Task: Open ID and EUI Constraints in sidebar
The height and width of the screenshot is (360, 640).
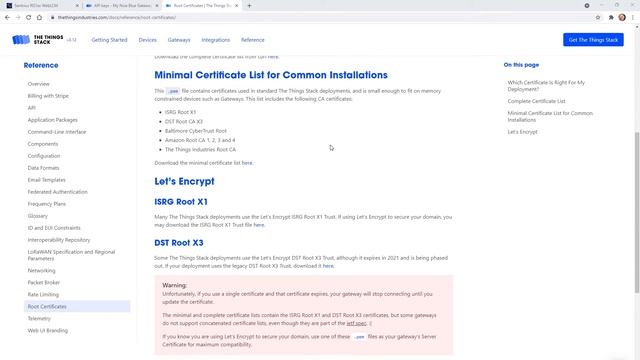Action: (x=54, y=228)
